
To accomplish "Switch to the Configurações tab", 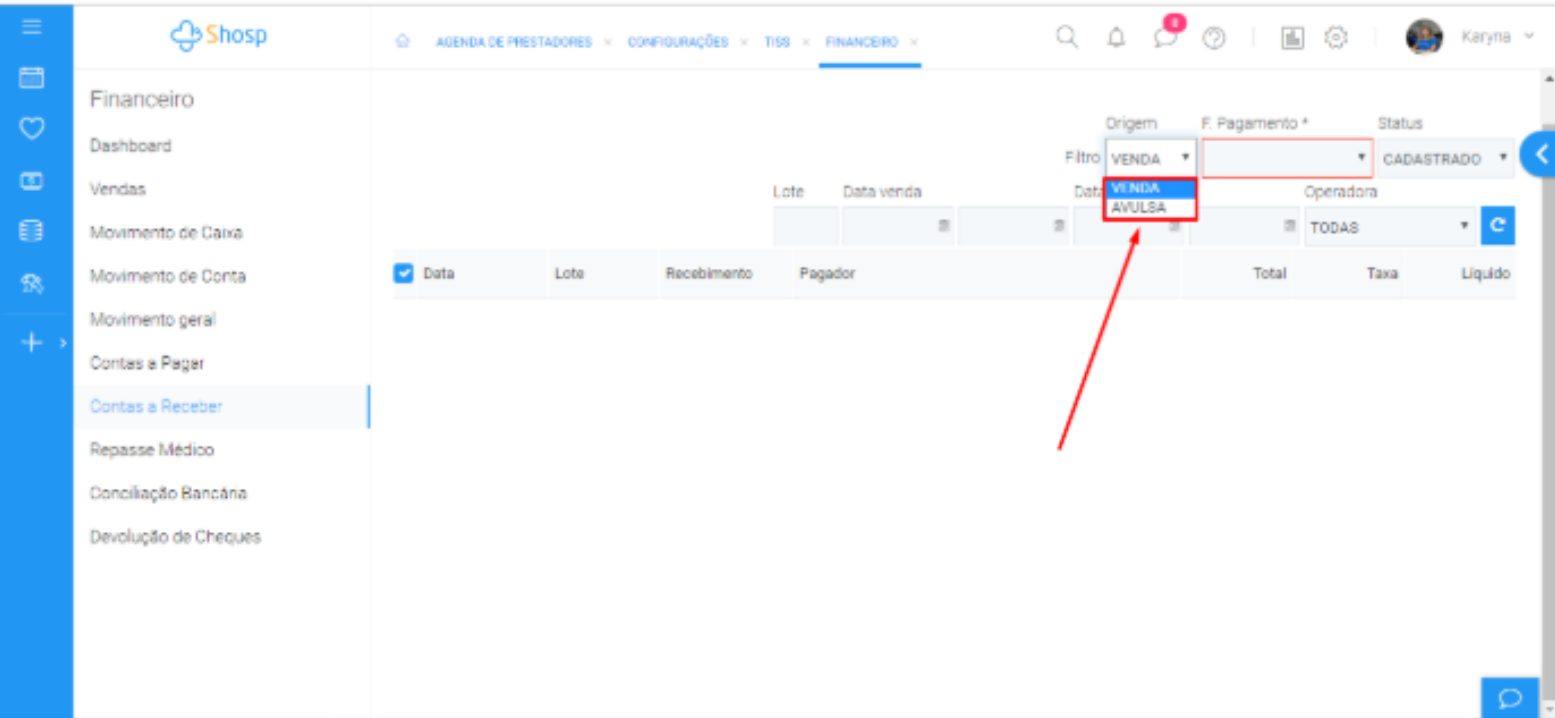I will (677, 42).
